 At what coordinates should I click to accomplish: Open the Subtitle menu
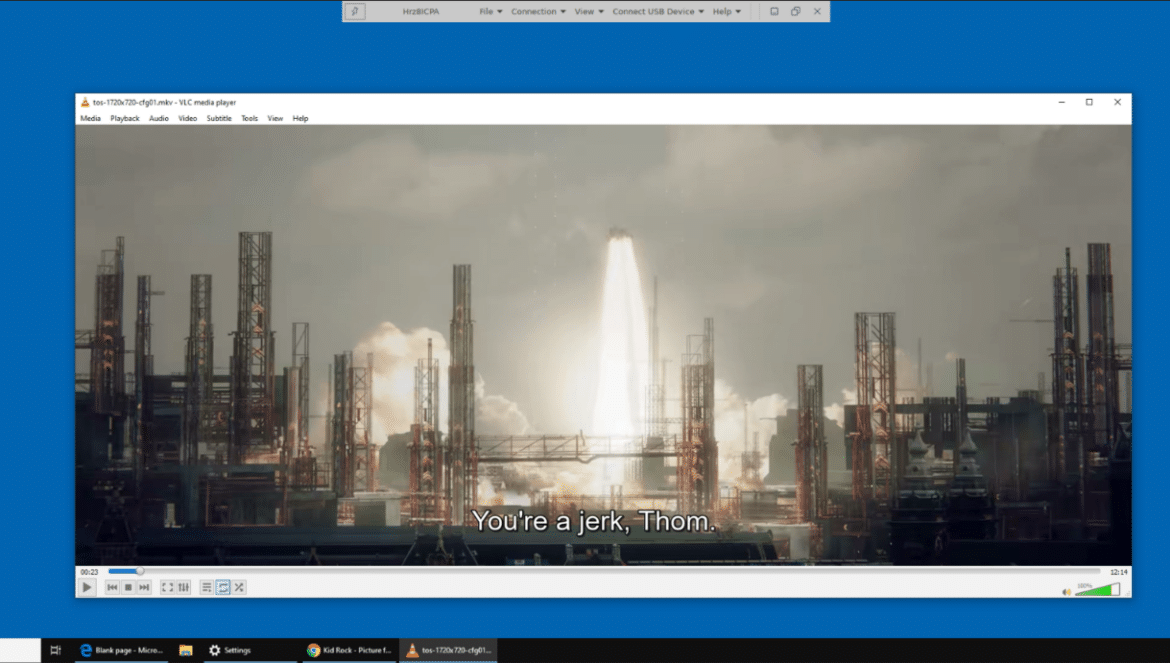tap(219, 119)
